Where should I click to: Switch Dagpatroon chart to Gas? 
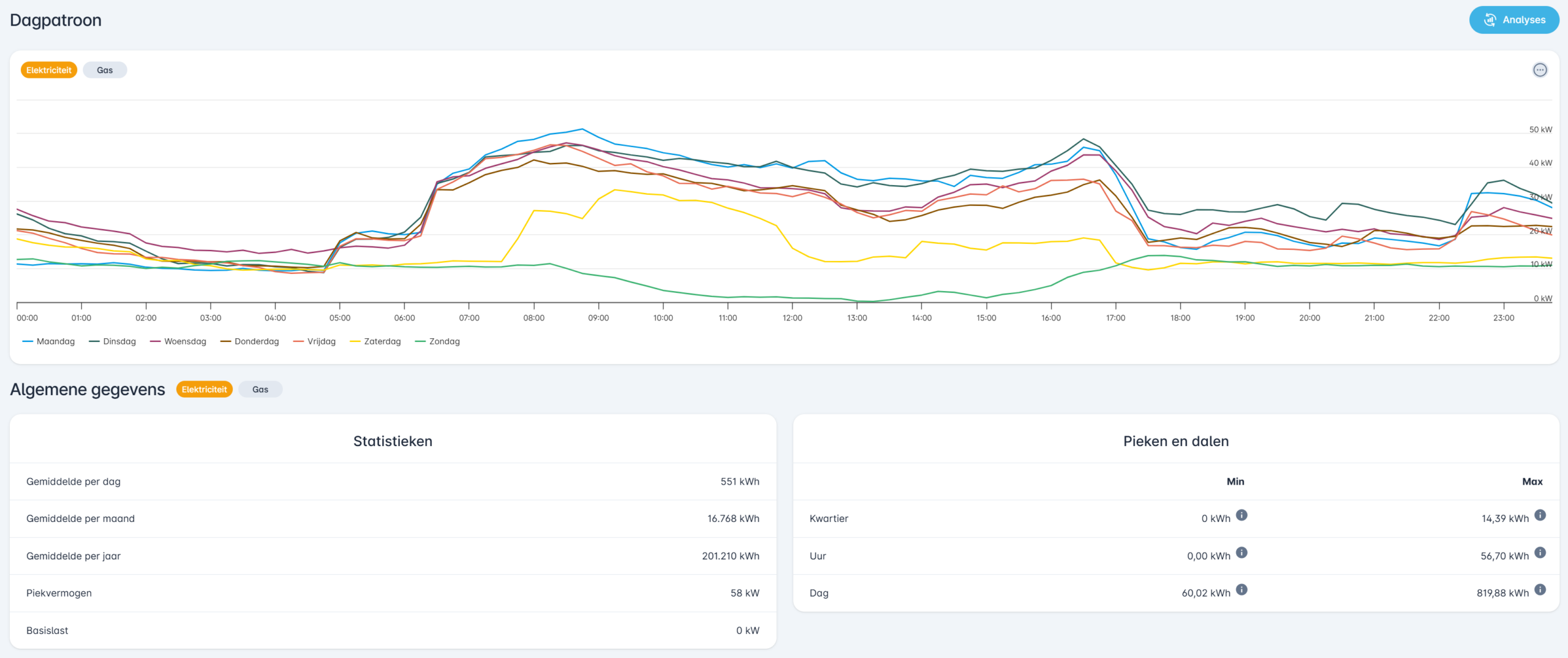click(105, 70)
